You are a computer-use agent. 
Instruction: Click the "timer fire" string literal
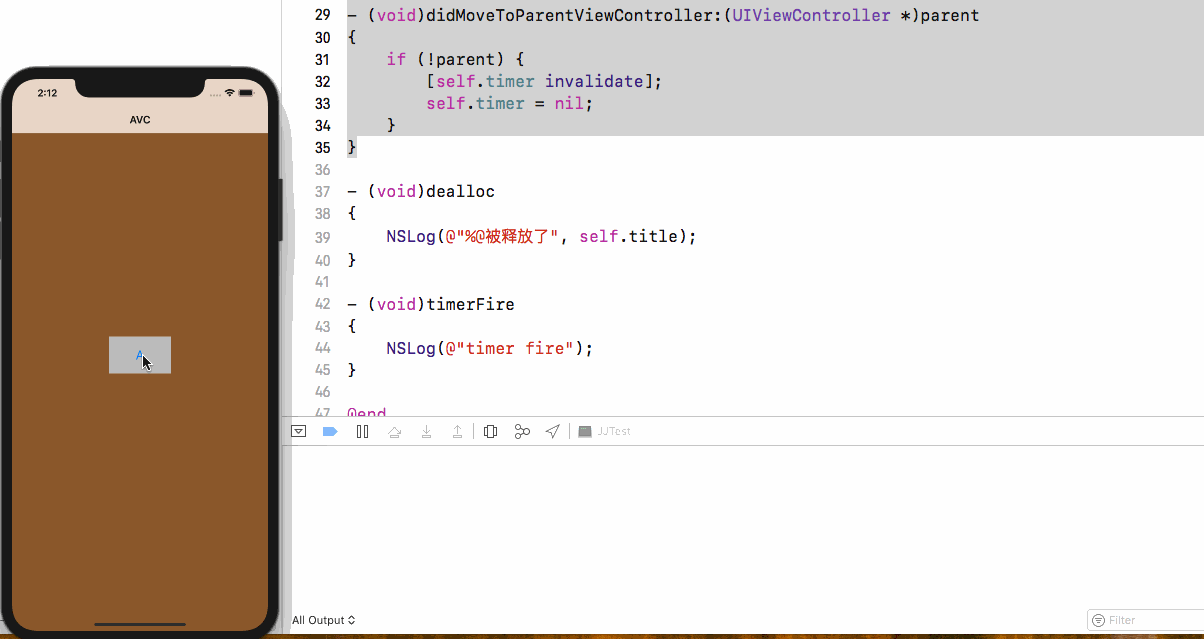tap(510, 348)
